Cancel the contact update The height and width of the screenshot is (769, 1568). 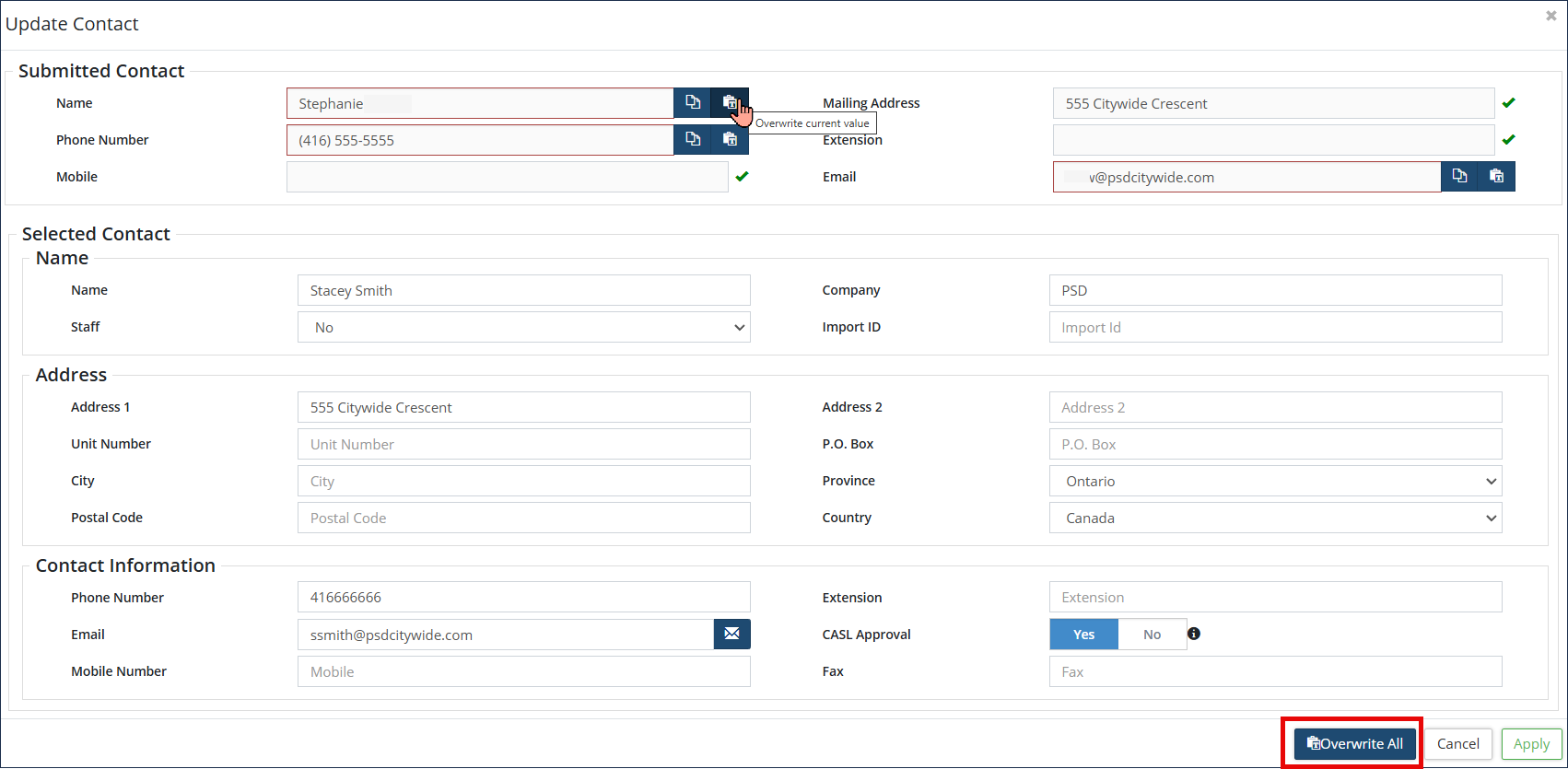click(1458, 744)
